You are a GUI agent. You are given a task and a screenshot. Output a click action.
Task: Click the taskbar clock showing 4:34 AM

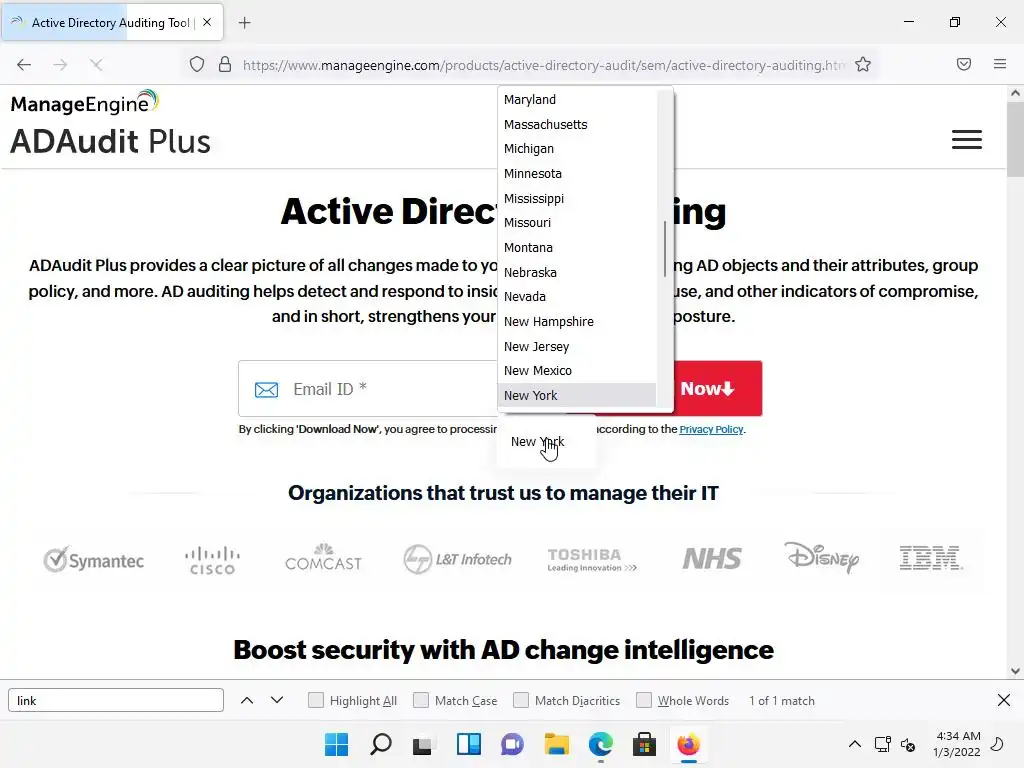coord(957,744)
